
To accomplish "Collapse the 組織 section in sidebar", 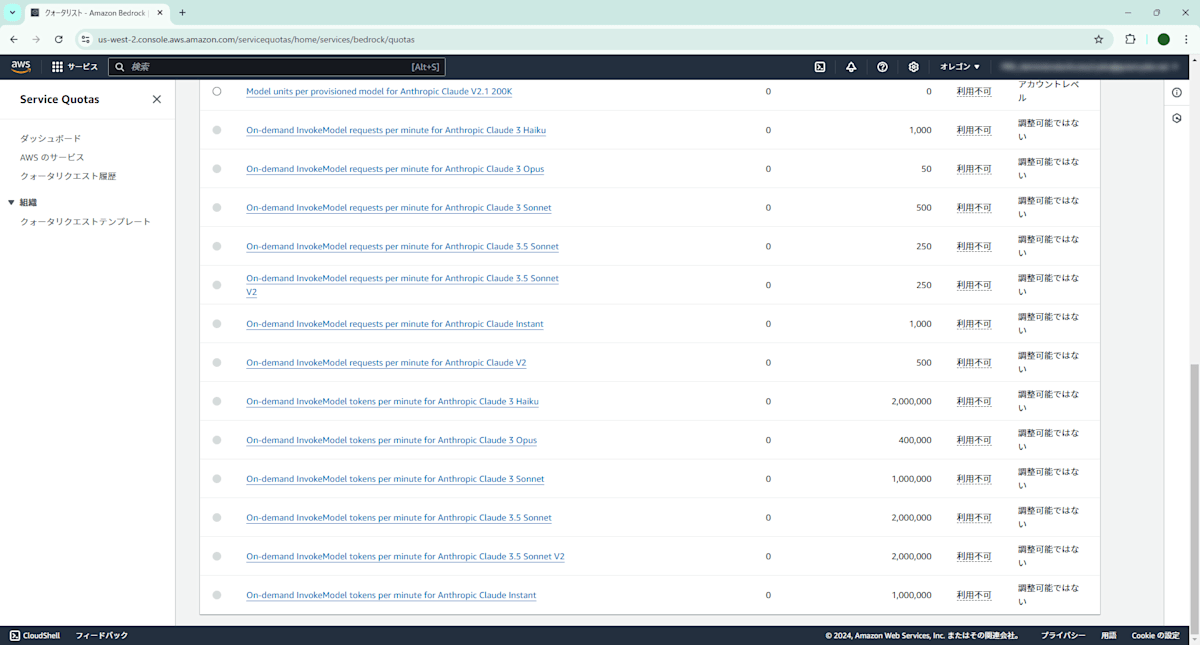I will pos(11,202).
